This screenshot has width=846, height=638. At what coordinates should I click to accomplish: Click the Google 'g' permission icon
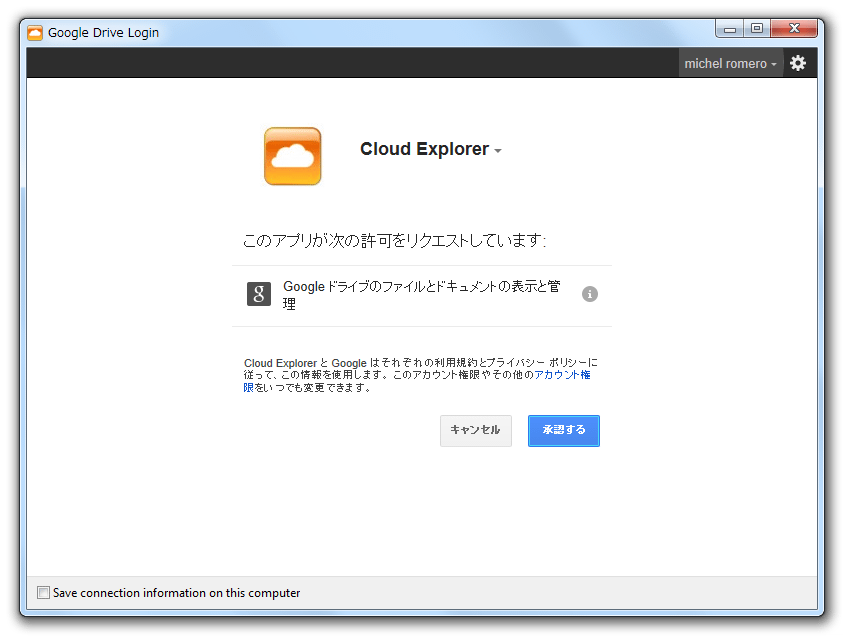259,294
